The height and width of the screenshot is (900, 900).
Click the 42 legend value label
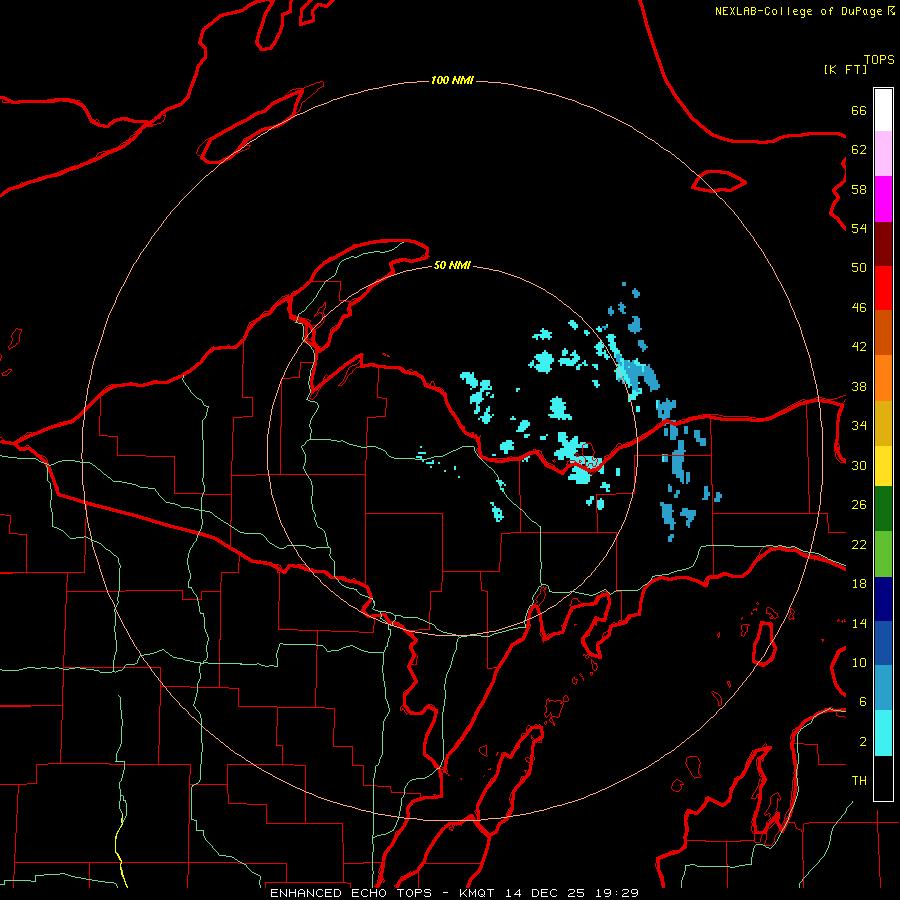point(859,347)
